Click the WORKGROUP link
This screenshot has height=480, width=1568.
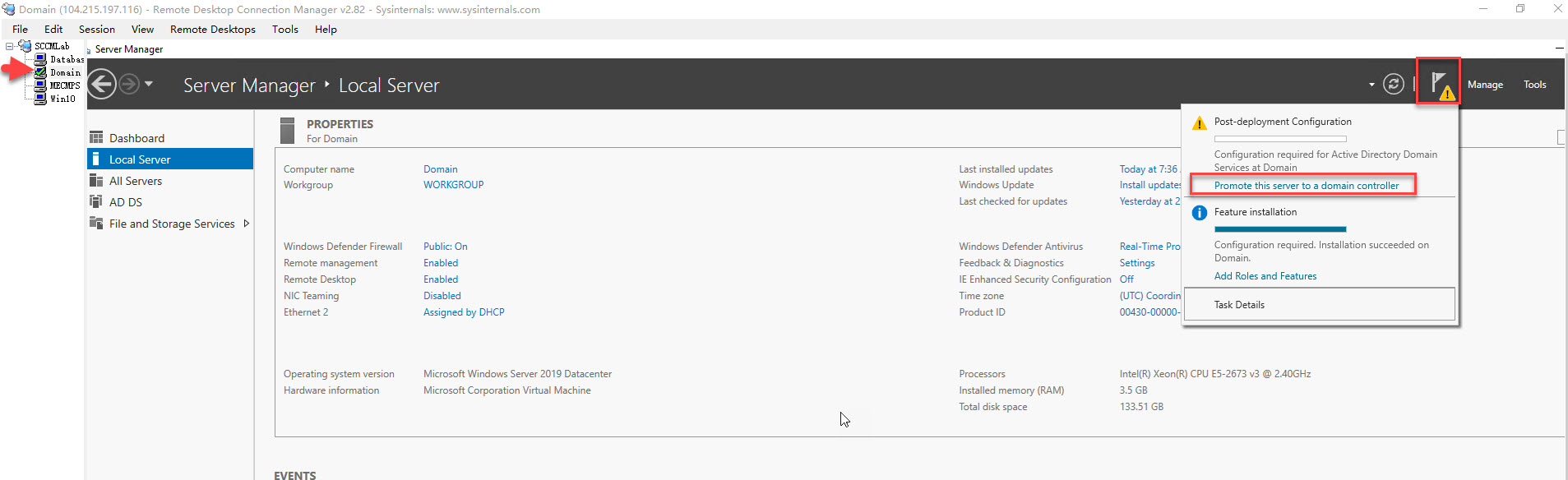coord(453,185)
